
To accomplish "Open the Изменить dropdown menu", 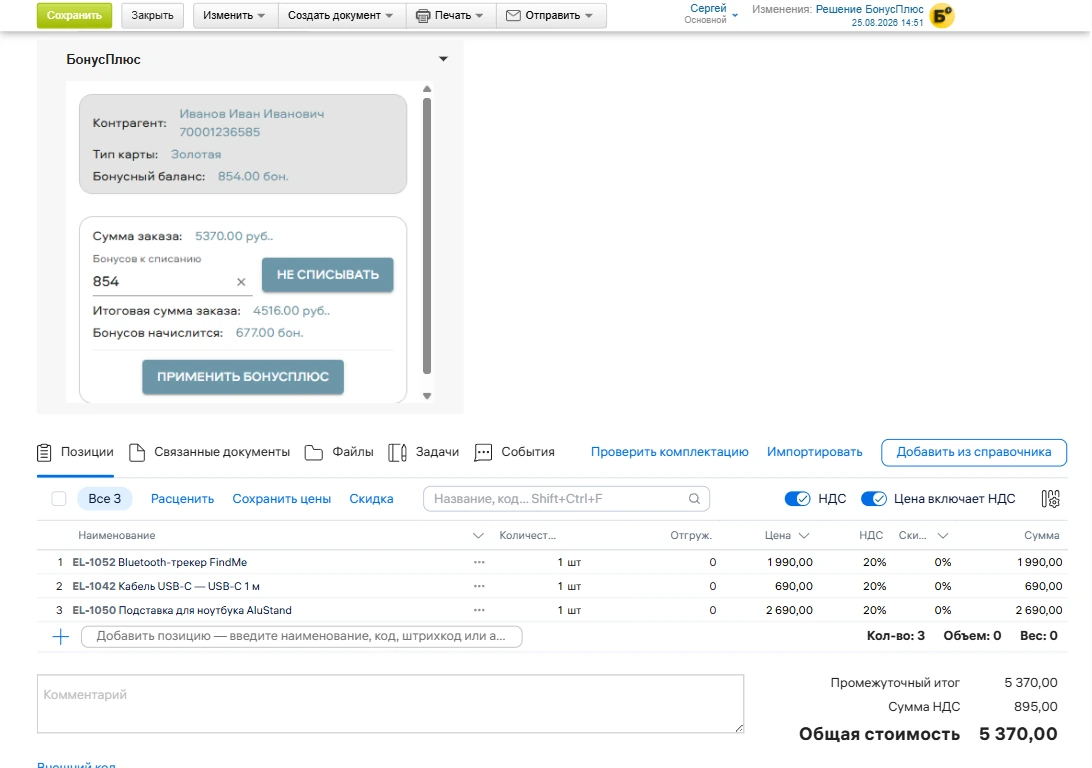I will [233, 15].
